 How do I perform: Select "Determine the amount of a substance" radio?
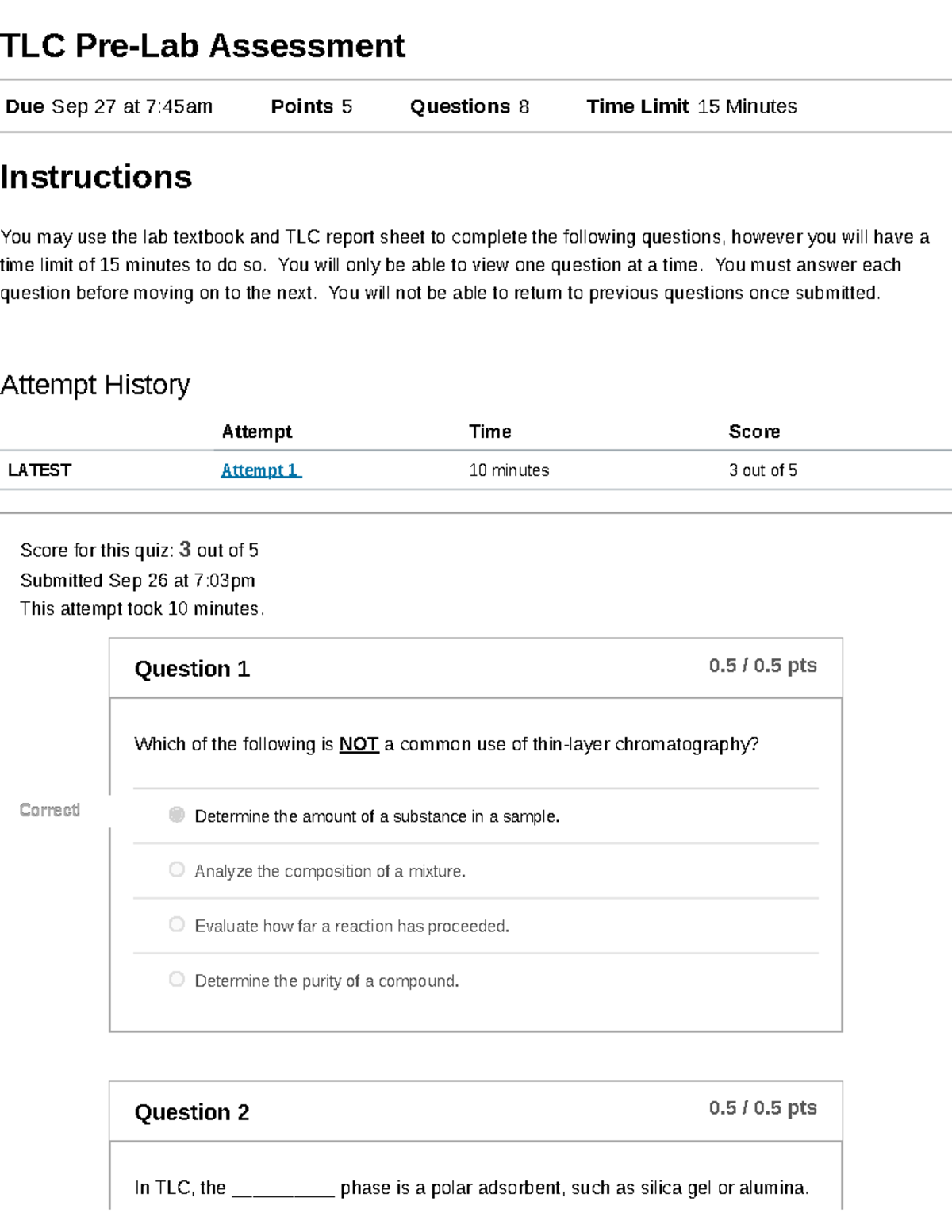click(177, 815)
